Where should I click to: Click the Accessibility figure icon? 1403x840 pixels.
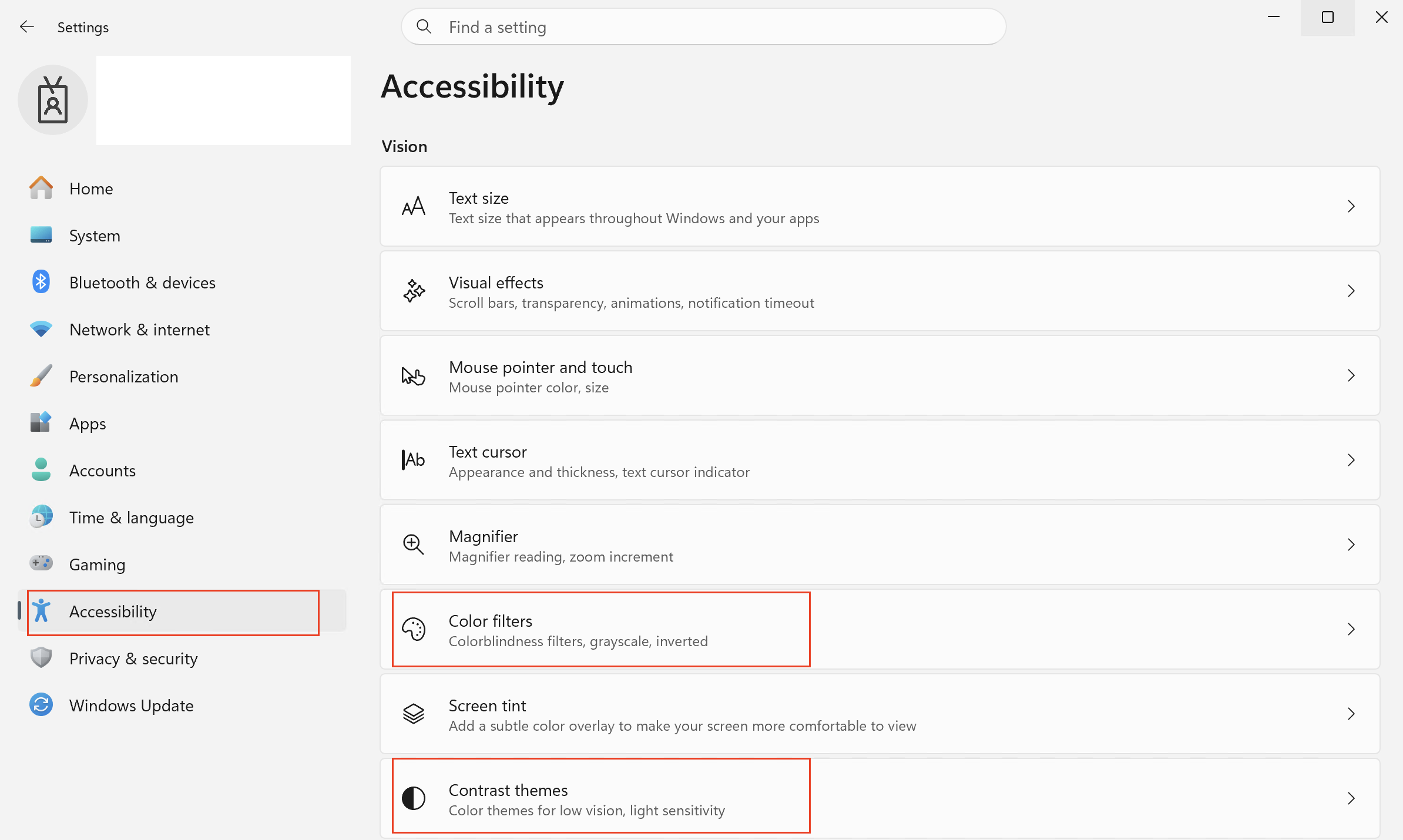point(41,611)
